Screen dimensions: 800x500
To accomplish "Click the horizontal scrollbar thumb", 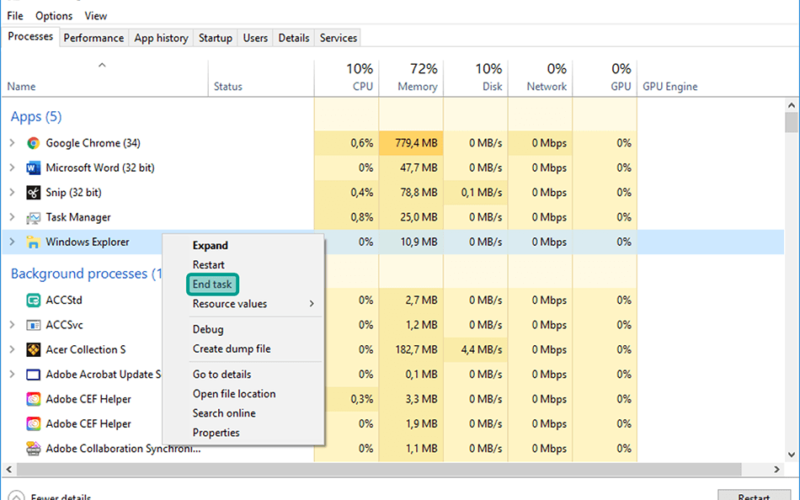I will pyautogui.click(x=379, y=469).
